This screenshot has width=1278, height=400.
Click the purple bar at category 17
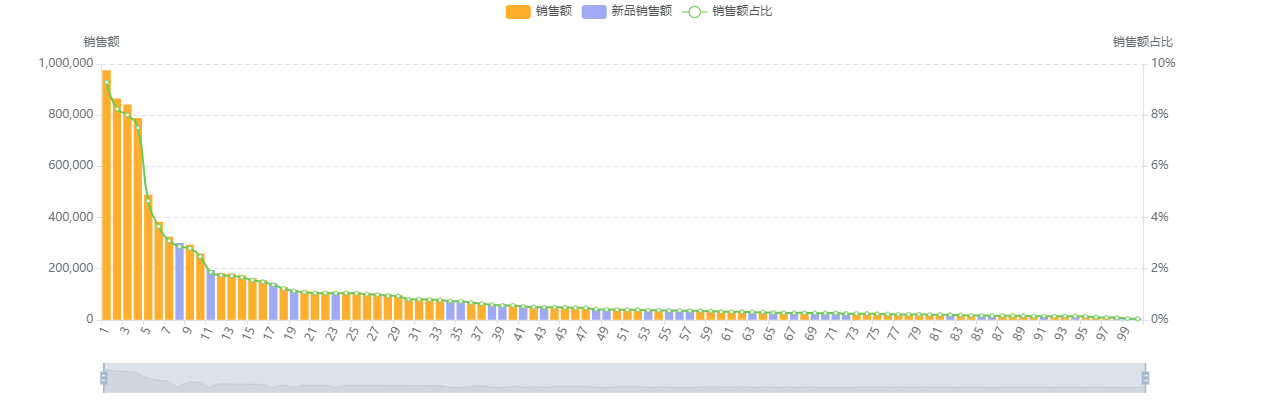[x=273, y=303]
